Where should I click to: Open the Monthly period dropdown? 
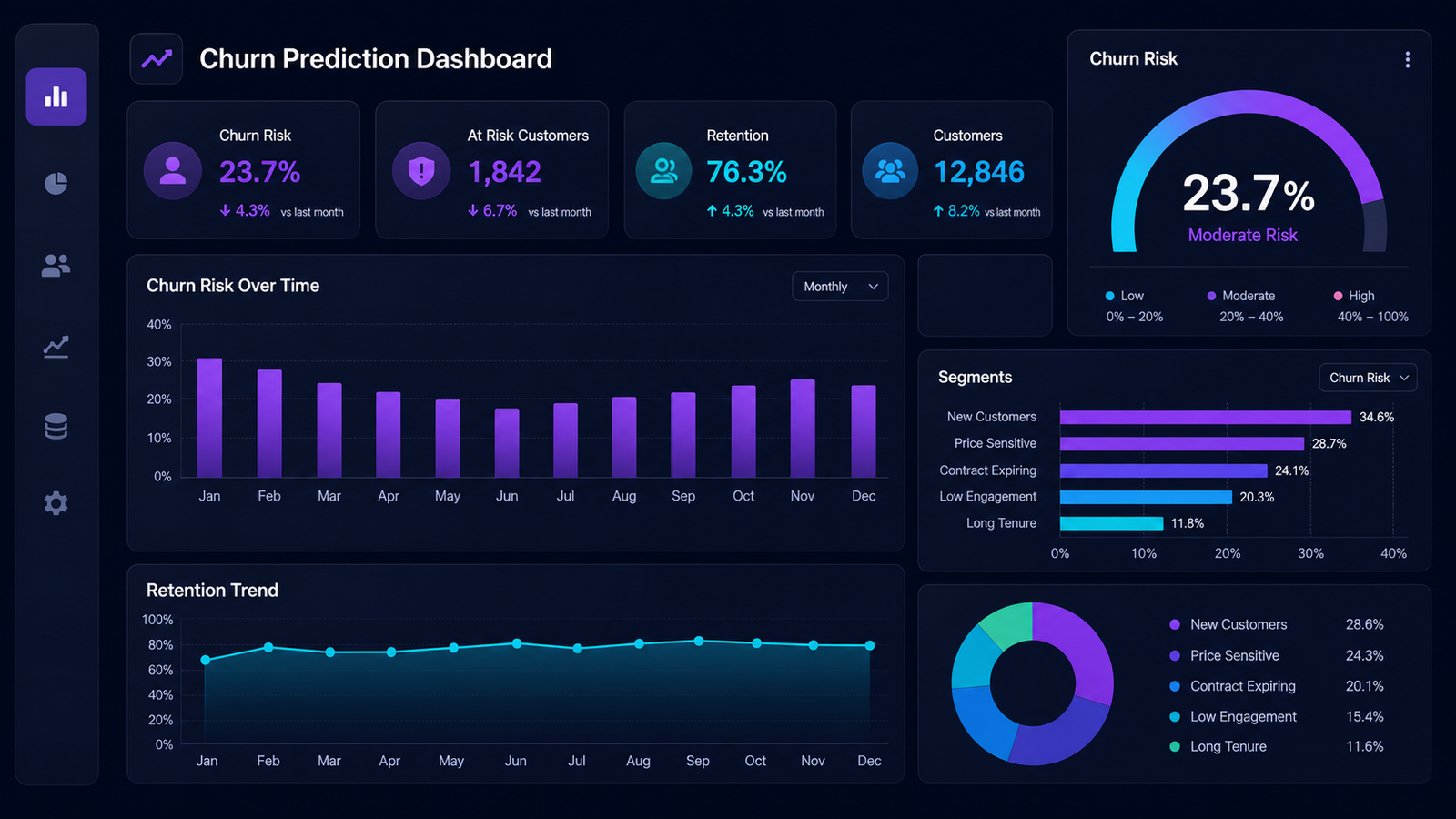(x=840, y=287)
